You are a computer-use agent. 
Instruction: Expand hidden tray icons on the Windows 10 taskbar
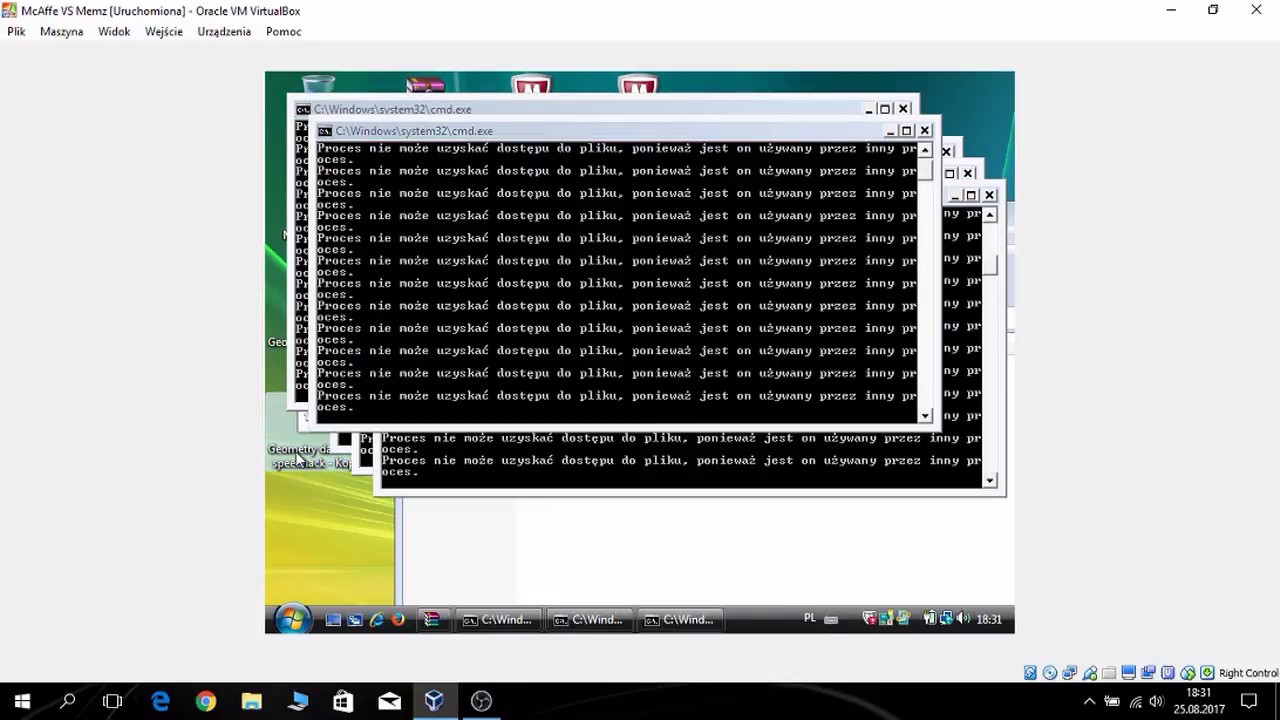click(x=1090, y=701)
